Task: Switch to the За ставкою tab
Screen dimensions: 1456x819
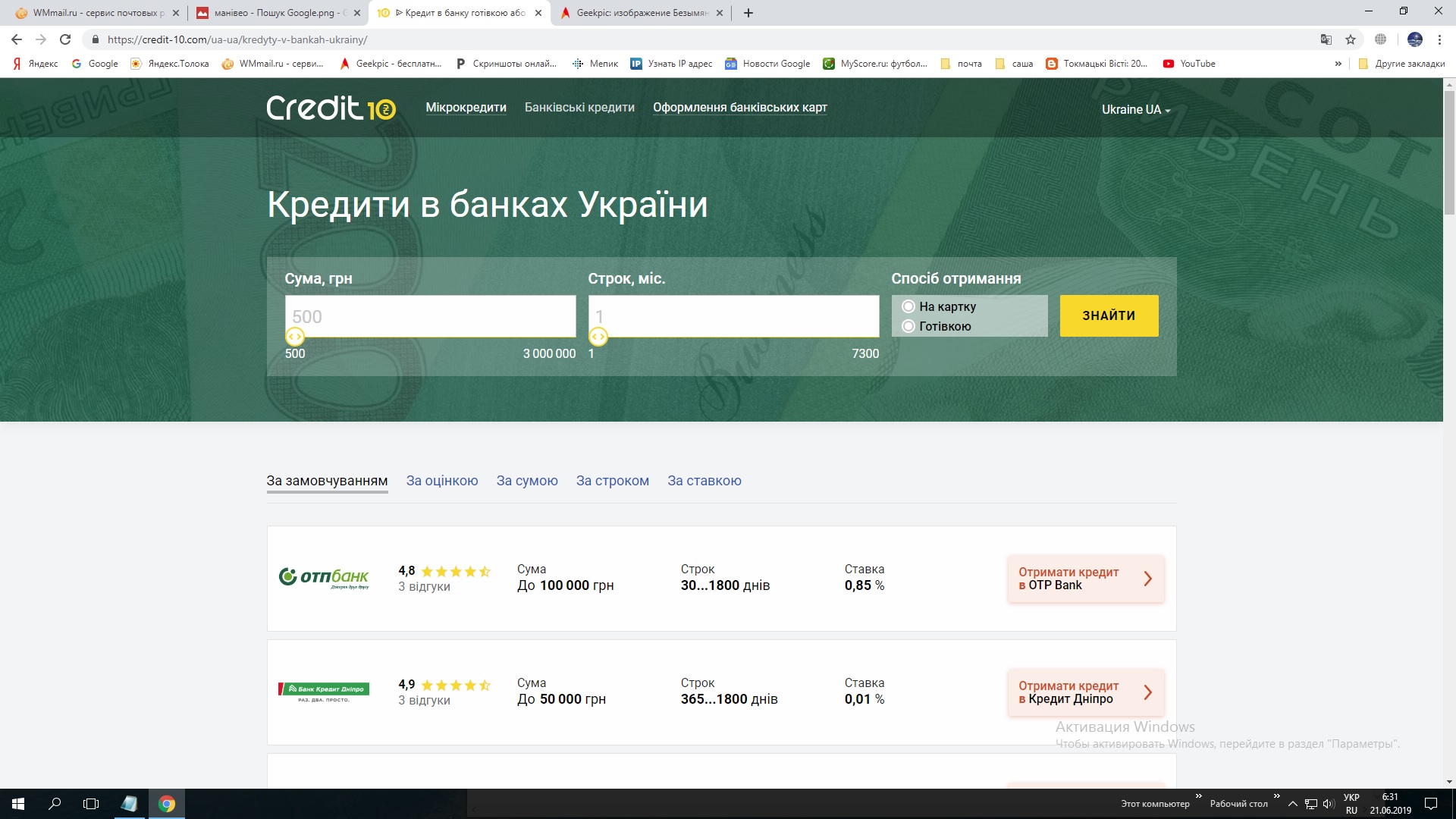Action: point(705,480)
